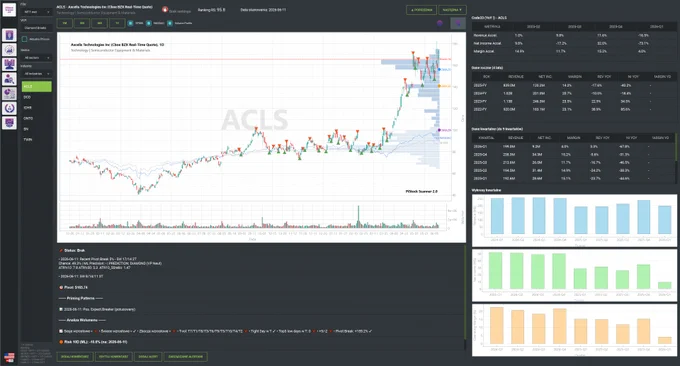Screen dimensions: 680x366
Task: Click the Pivot $165.74 line
Action: (x=74, y=287)
